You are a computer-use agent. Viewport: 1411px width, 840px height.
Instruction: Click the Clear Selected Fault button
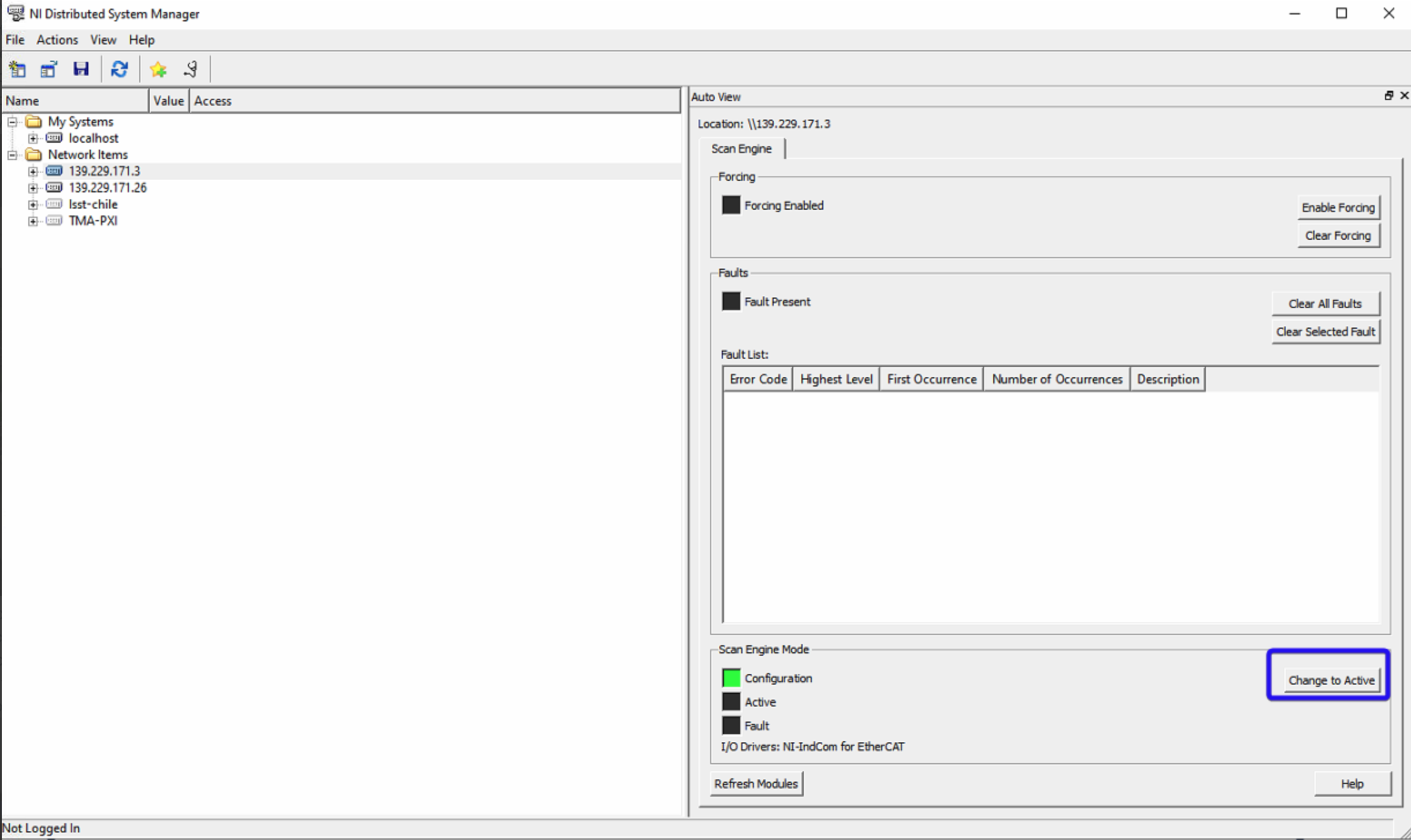click(1325, 332)
